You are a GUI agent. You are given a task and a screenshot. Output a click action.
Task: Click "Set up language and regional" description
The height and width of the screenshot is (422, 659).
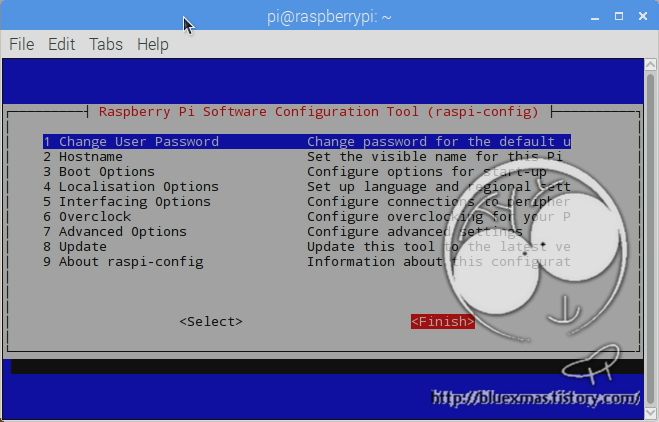(419, 187)
